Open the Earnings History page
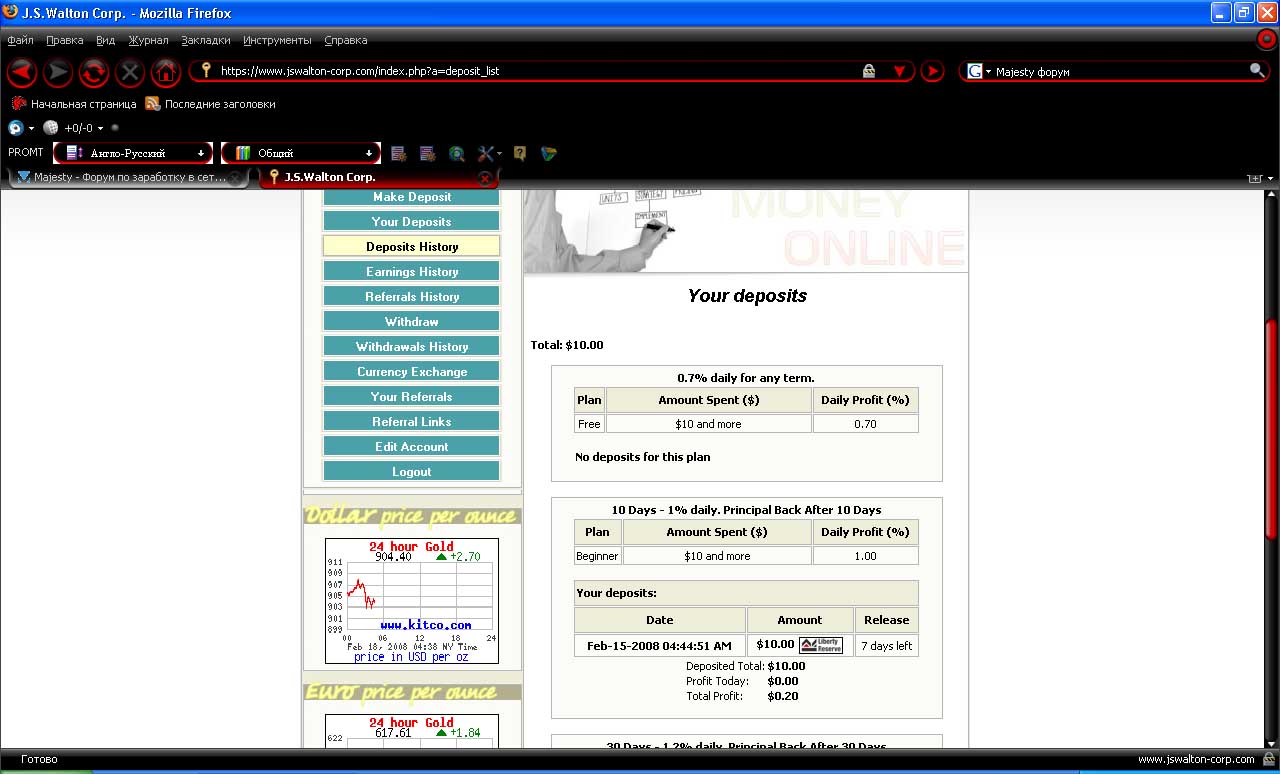 411,271
